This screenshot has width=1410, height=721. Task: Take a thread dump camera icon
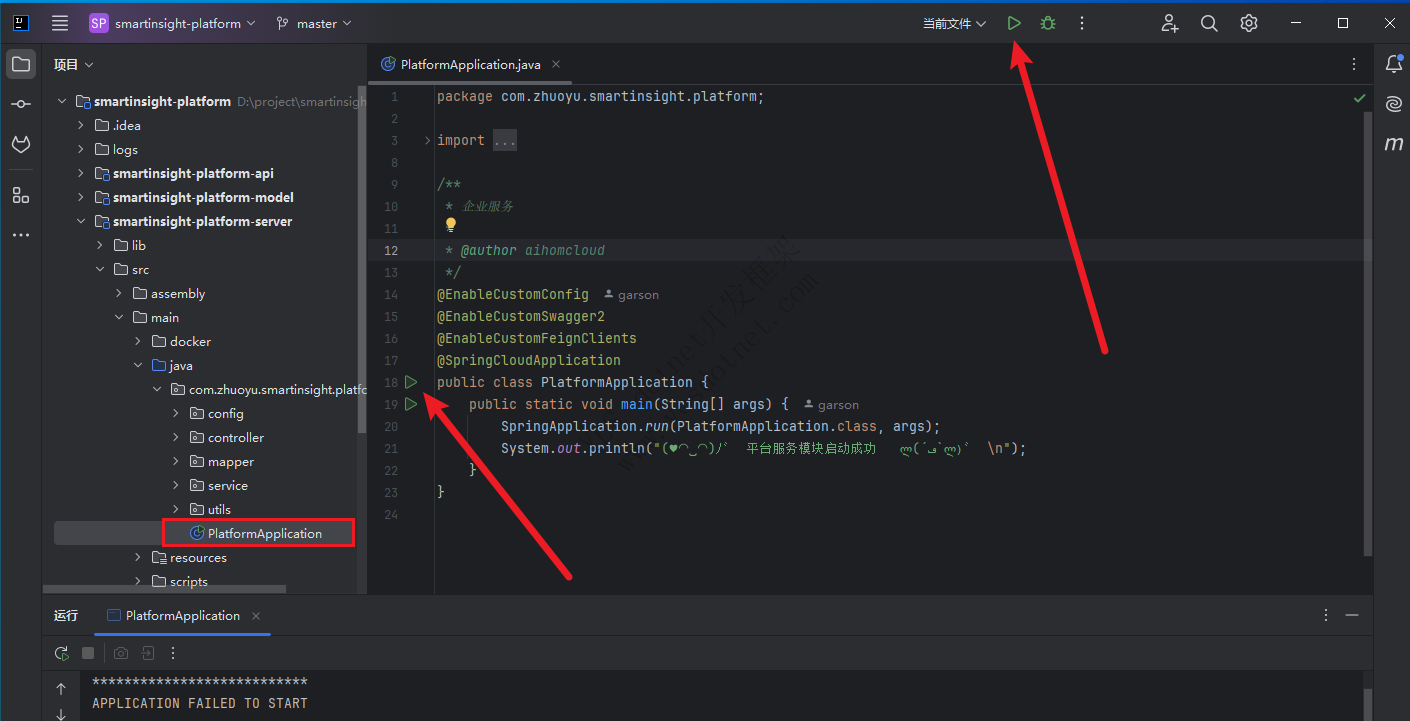pos(121,653)
